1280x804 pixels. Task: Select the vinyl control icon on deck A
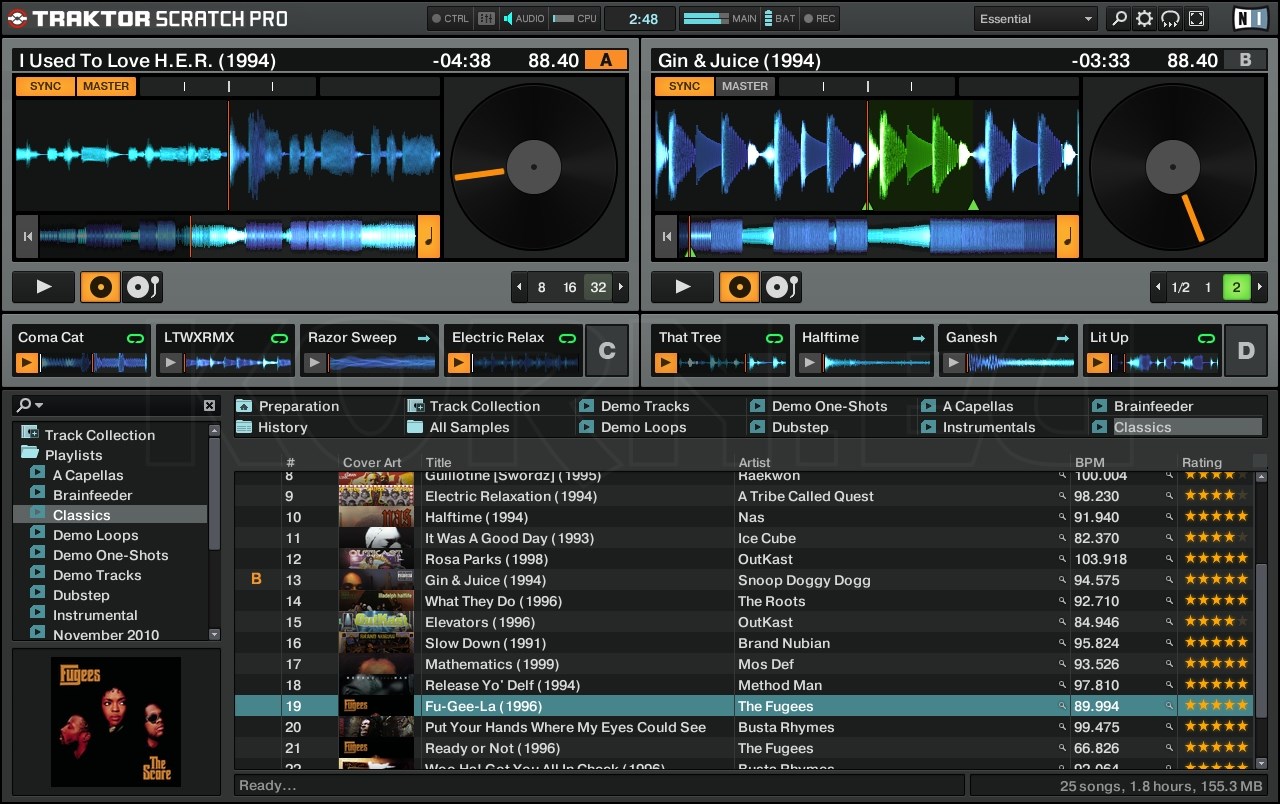point(100,287)
